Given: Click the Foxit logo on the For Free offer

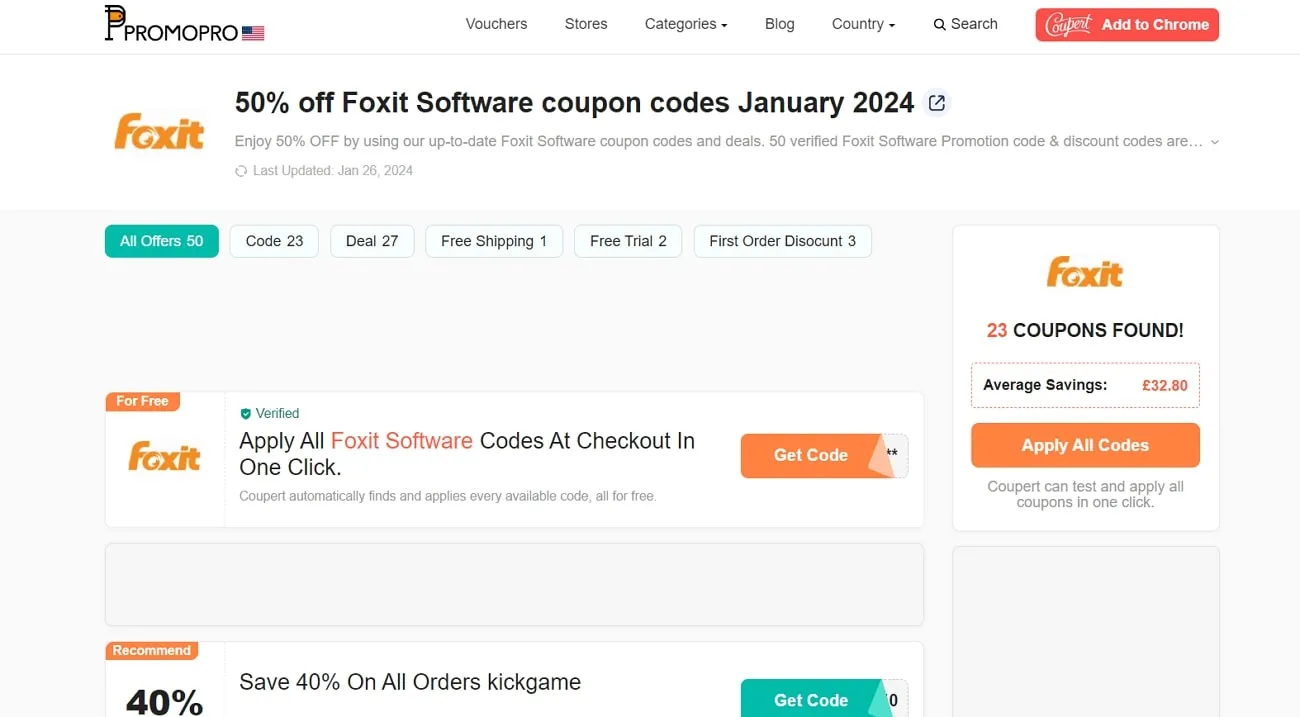Looking at the screenshot, I should (x=165, y=456).
